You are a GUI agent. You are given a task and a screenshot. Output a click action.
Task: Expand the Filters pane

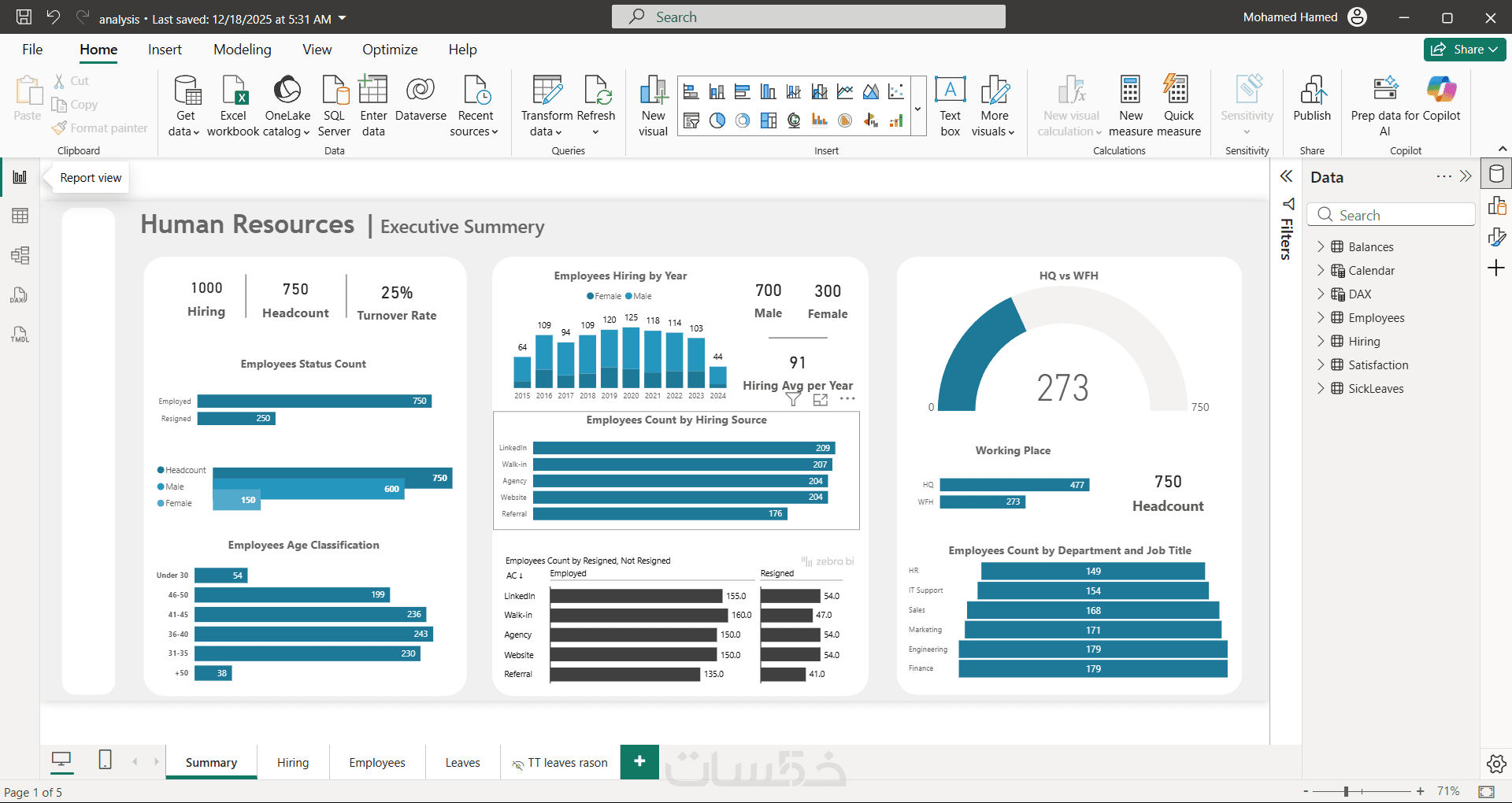(1286, 176)
